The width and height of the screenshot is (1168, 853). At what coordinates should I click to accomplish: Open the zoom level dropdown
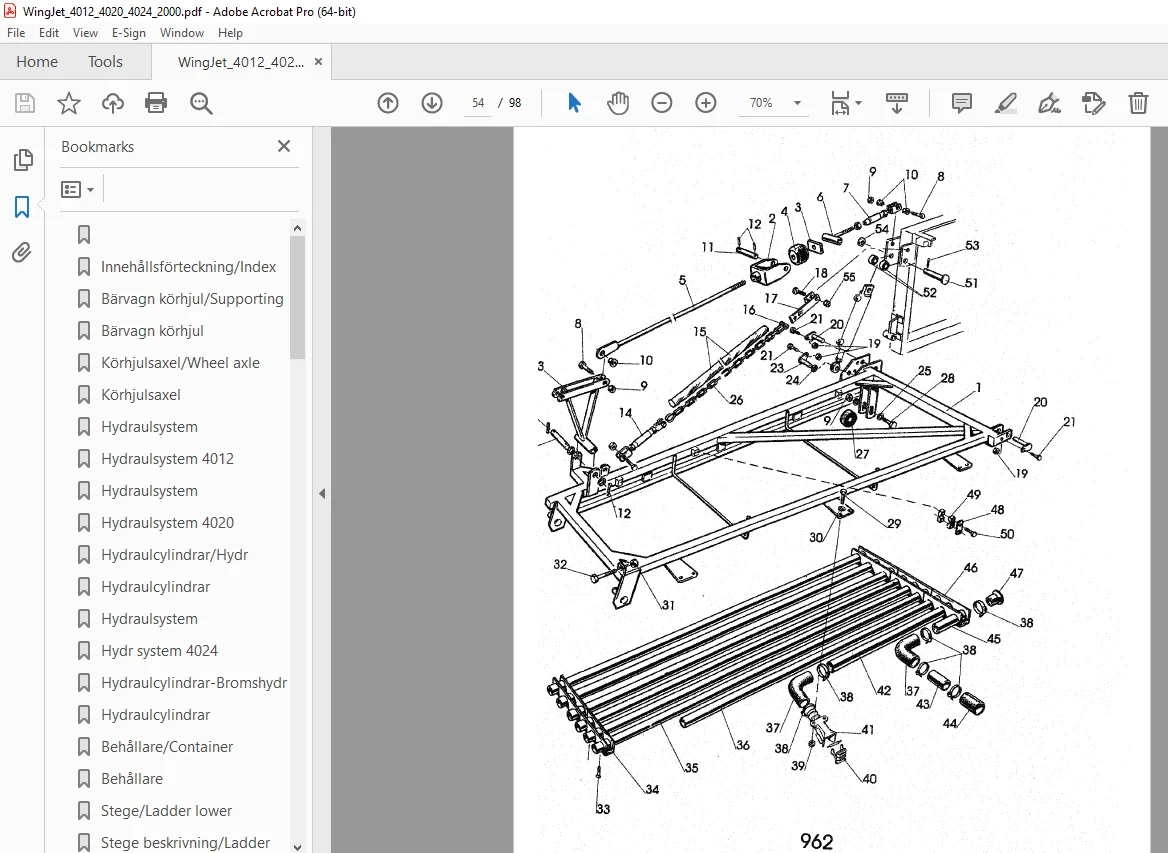(x=797, y=103)
